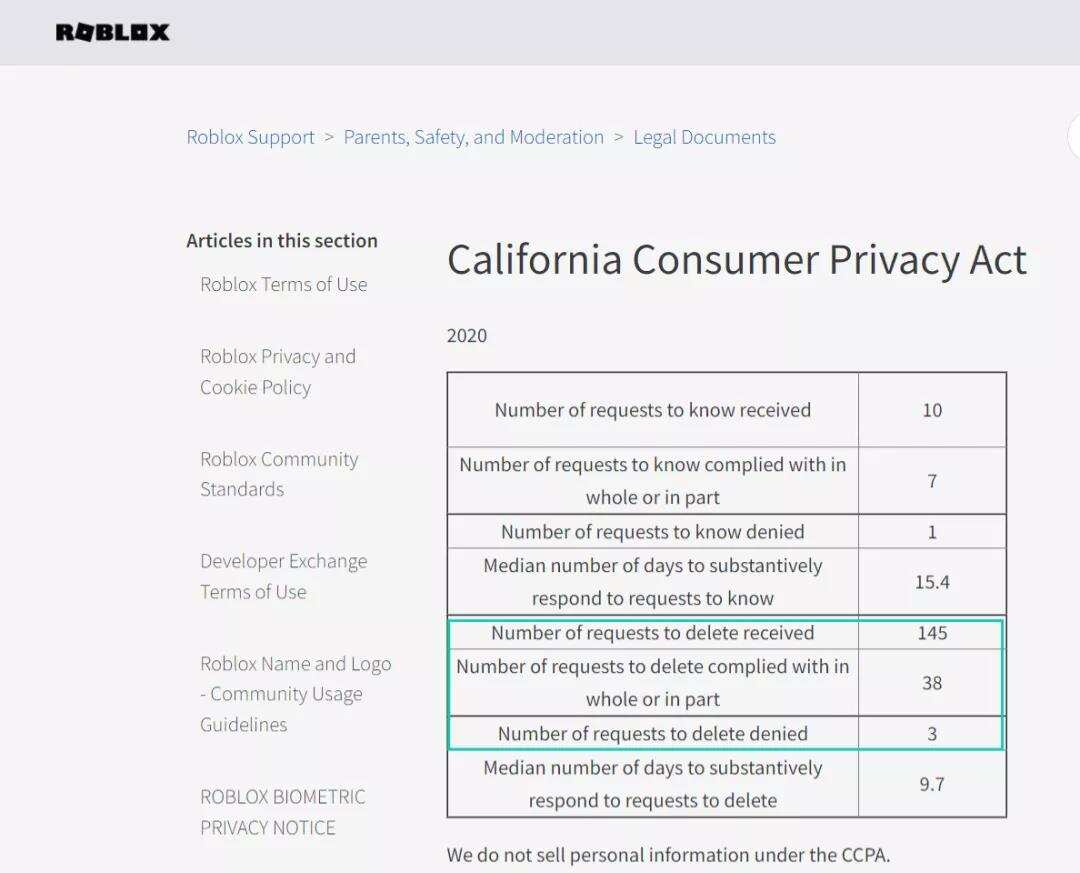Click the 'Articles in this section' heading
Screen dimensions: 1080x873
point(282,240)
